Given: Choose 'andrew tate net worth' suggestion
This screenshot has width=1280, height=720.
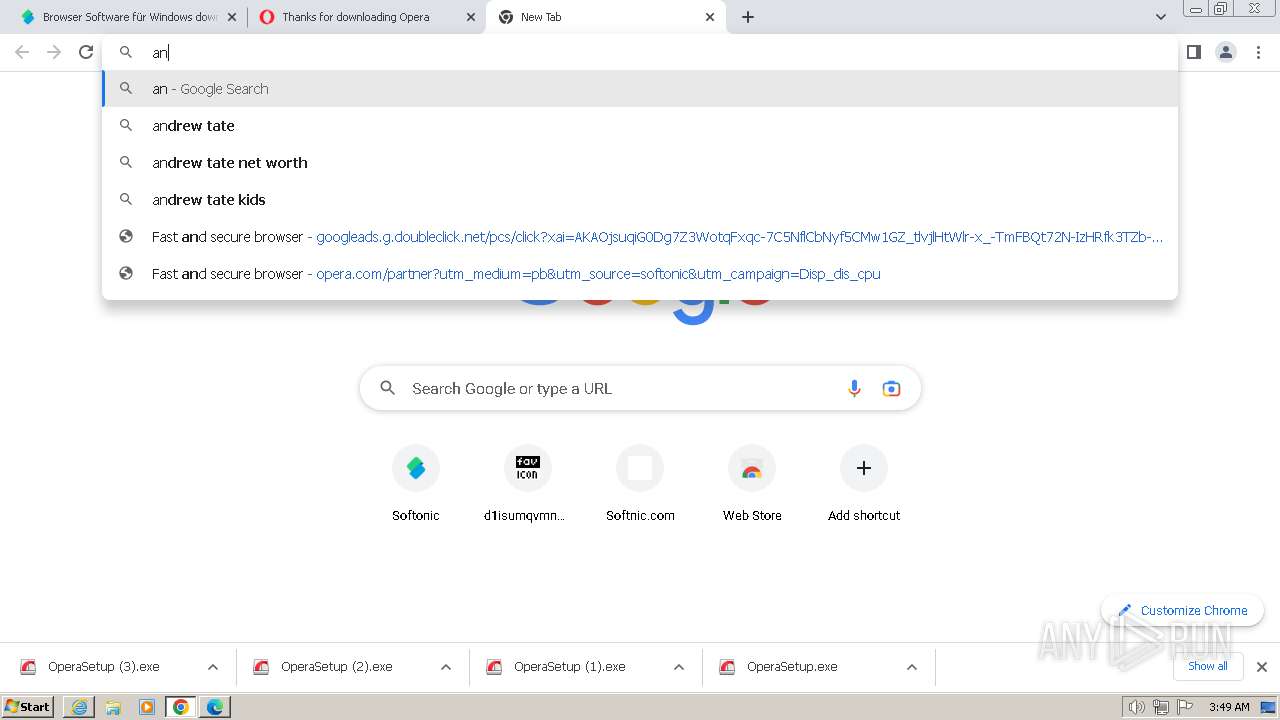Looking at the screenshot, I should [640, 163].
